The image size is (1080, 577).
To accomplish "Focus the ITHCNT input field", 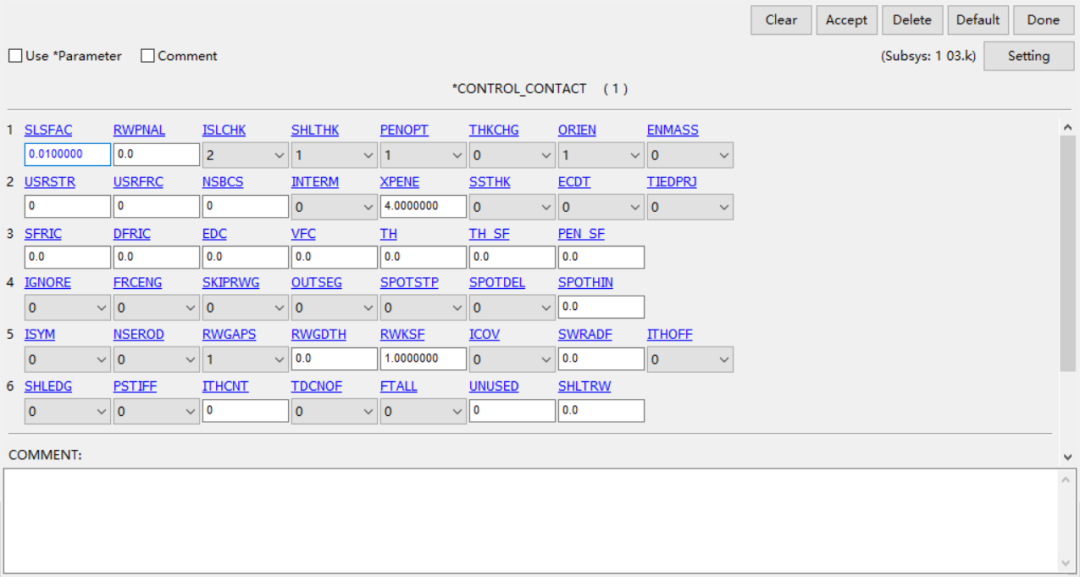I will (x=245, y=410).
